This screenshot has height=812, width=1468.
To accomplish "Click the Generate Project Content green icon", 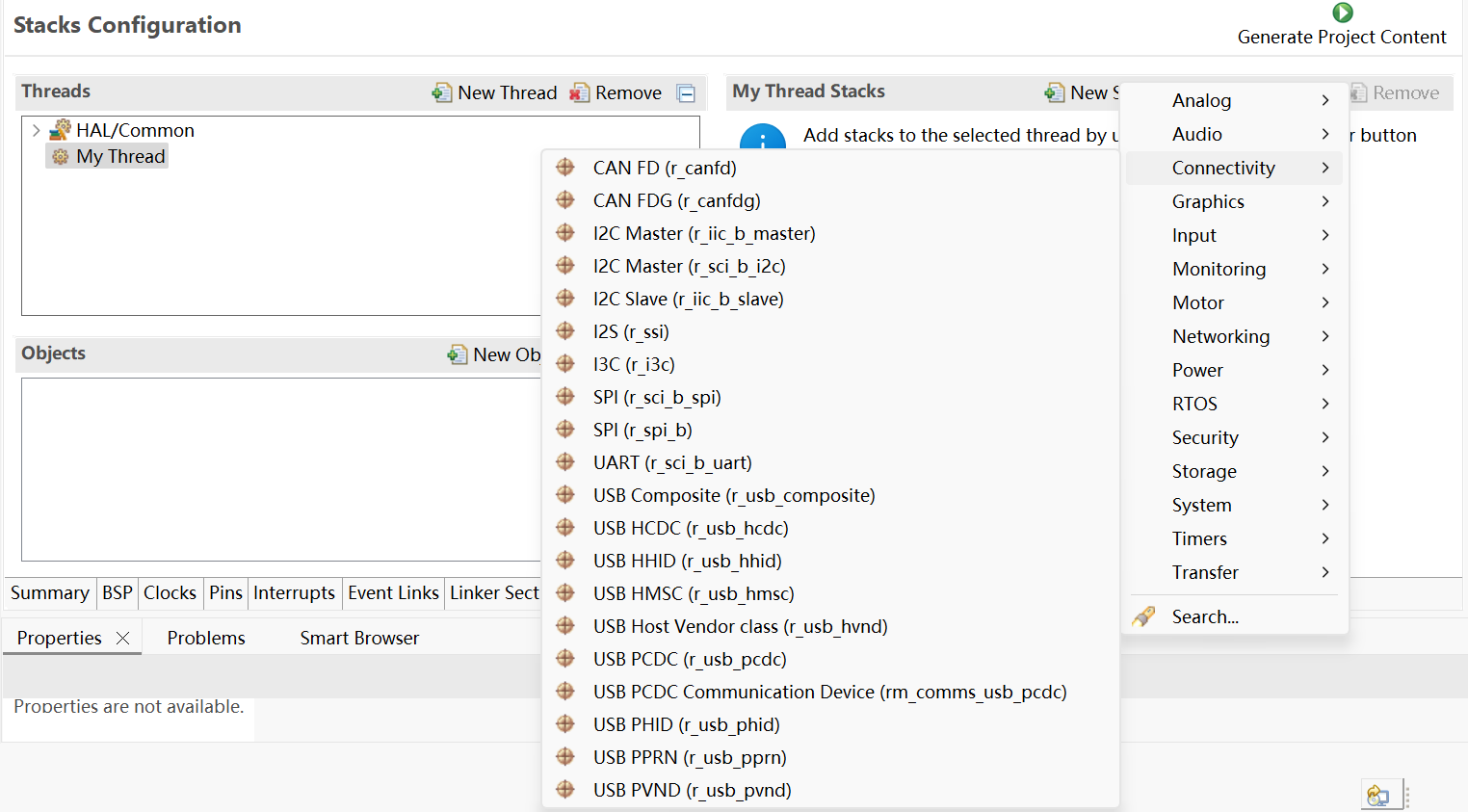I will (x=1342, y=13).
